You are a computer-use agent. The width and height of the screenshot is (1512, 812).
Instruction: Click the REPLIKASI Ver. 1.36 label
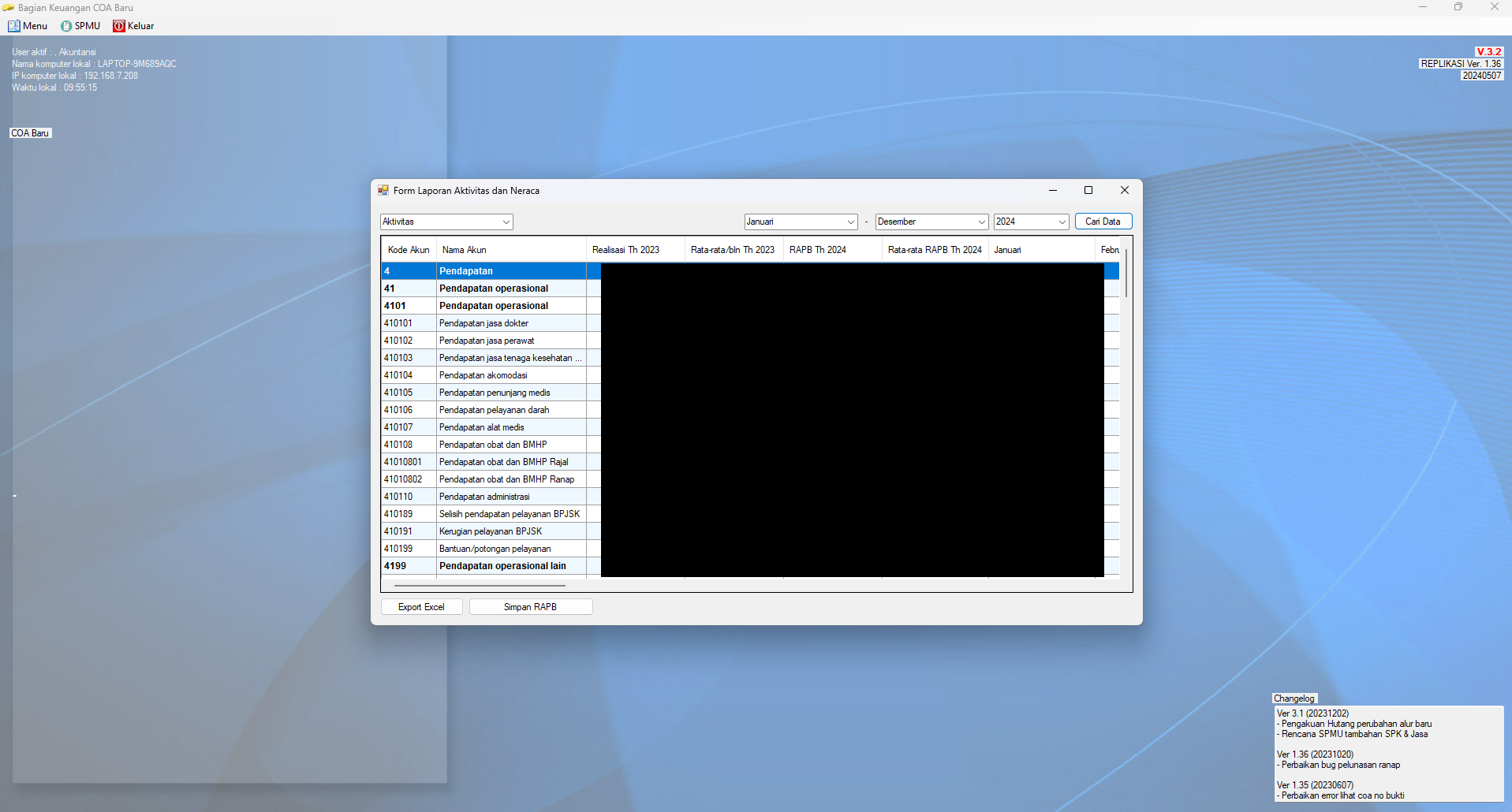(x=1461, y=64)
